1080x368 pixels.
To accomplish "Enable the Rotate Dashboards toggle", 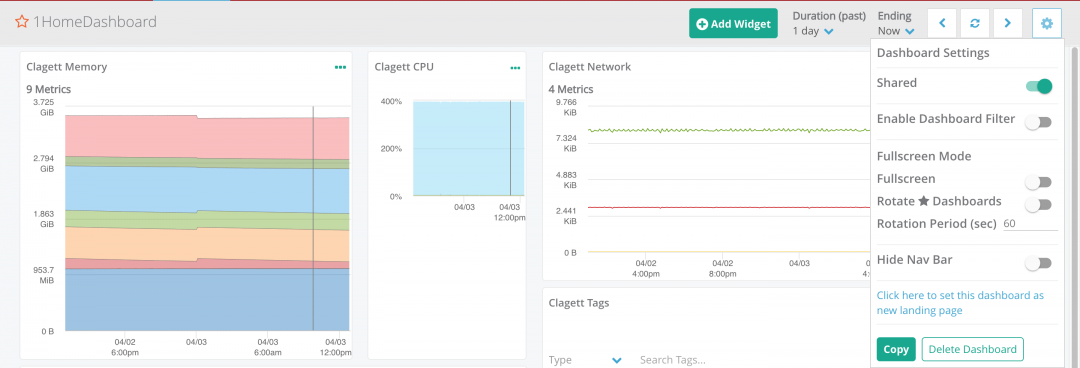I will coord(1039,205).
